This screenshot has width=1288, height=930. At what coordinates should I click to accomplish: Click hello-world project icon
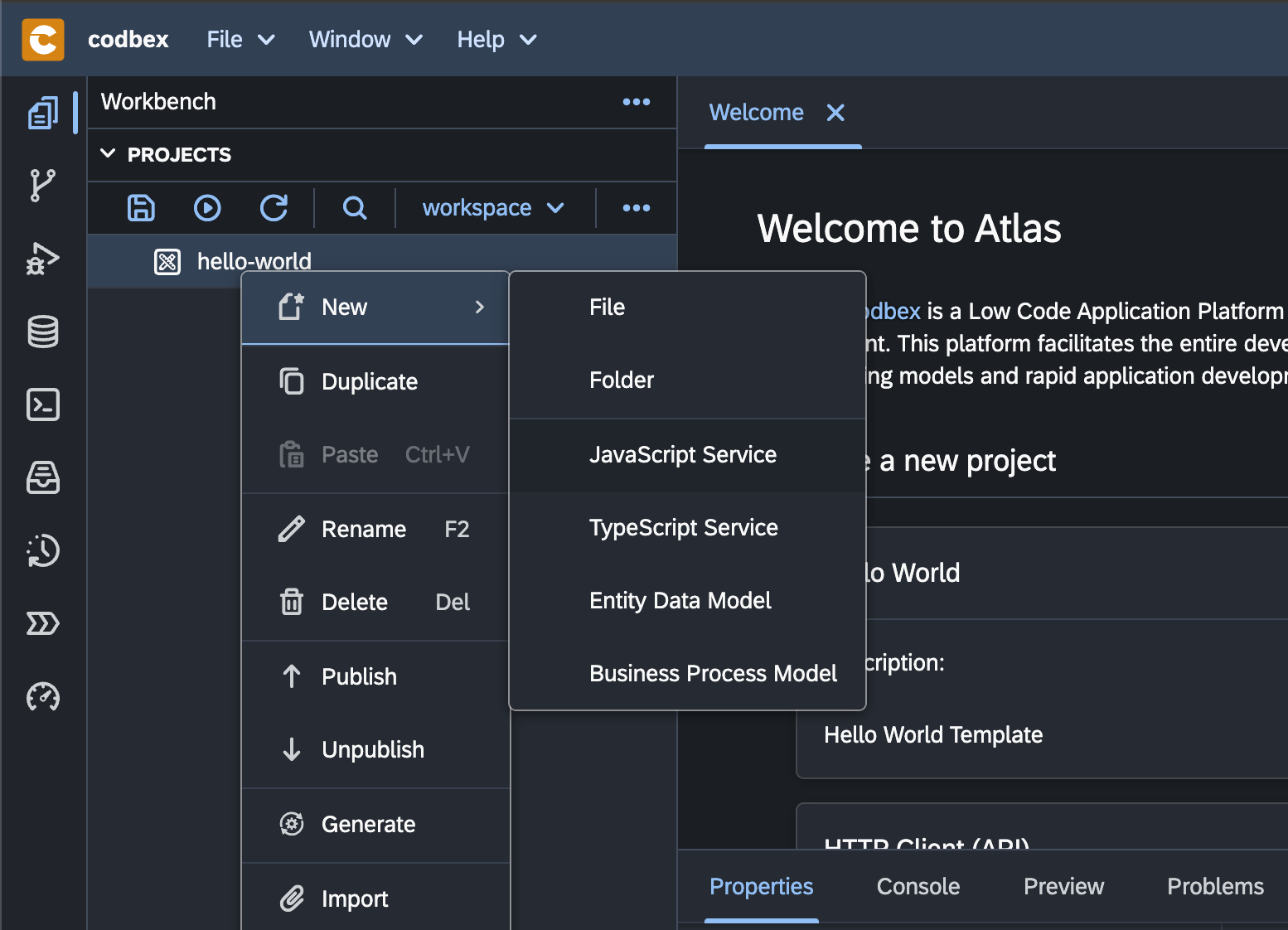click(x=167, y=262)
